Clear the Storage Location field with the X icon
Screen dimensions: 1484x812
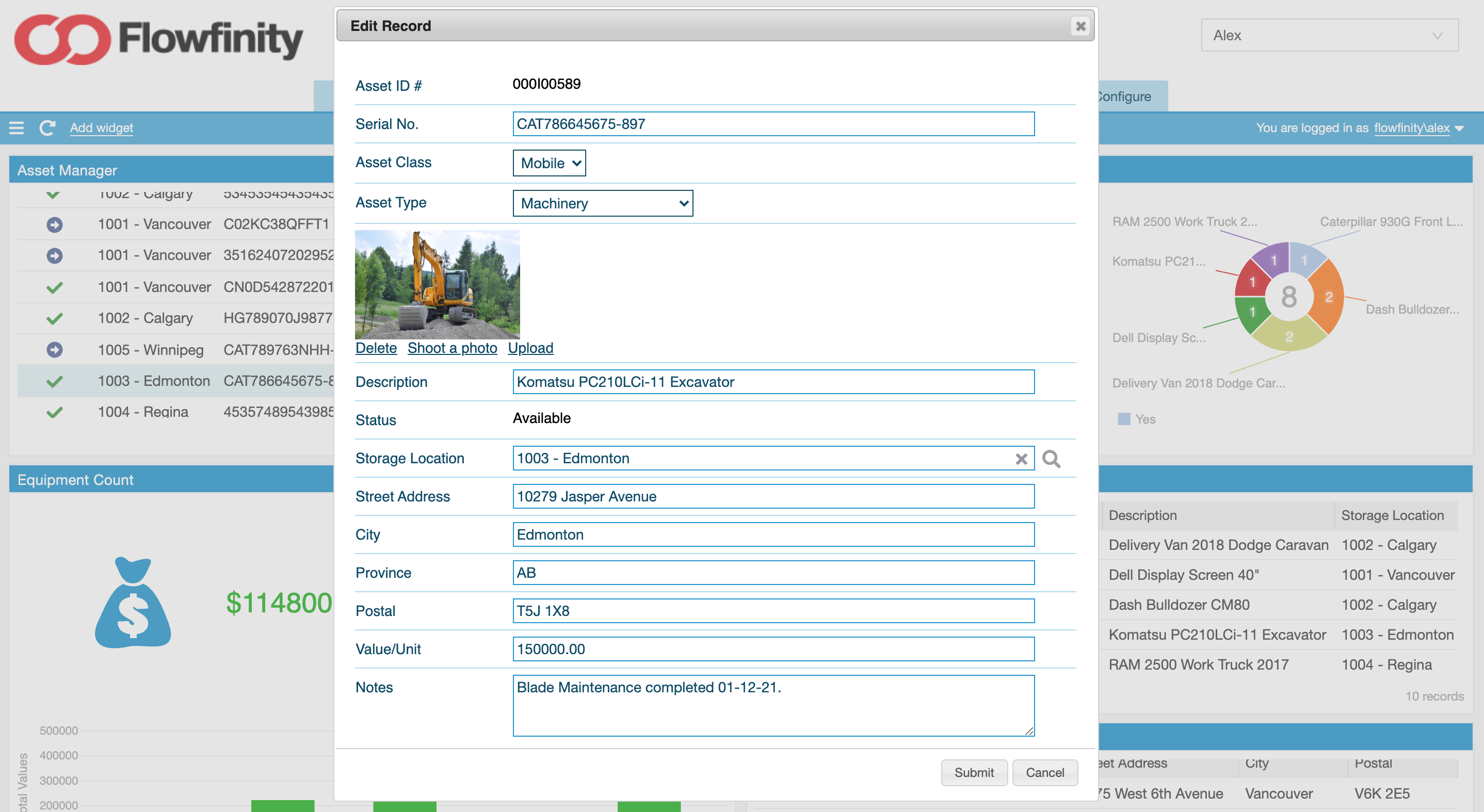click(1022, 459)
